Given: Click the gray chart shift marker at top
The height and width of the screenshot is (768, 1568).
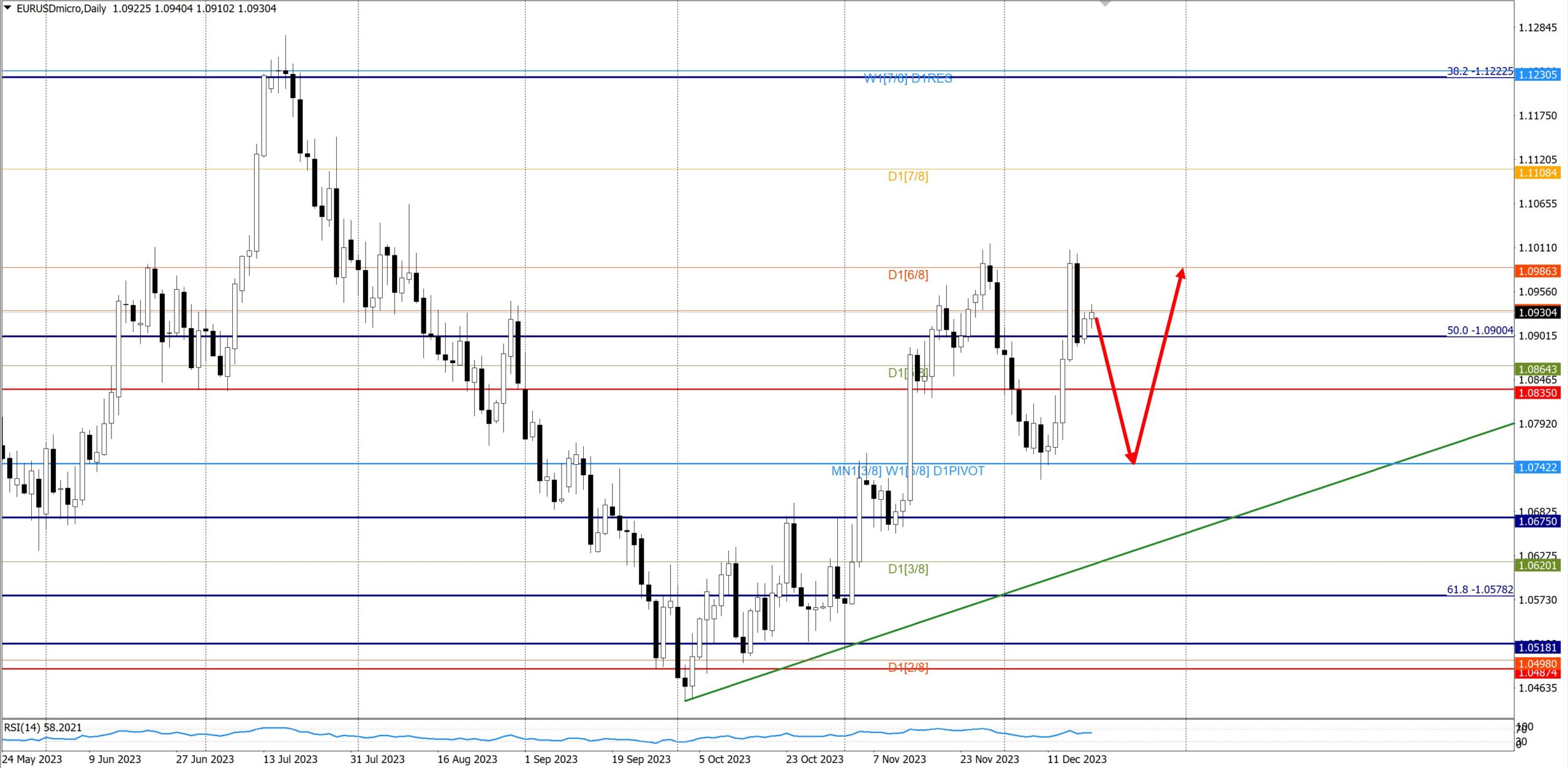Looking at the screenshot, I should 1105,4.
